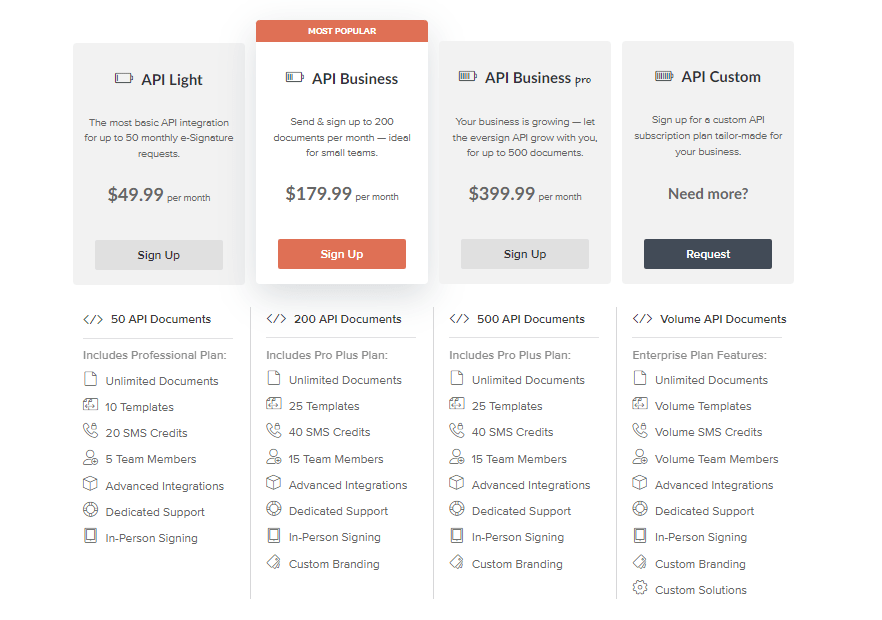The height and width of the screenshot is (620, 882).
Task: Select the In-Person Signing tablet icon
Action: click(90, 537)
